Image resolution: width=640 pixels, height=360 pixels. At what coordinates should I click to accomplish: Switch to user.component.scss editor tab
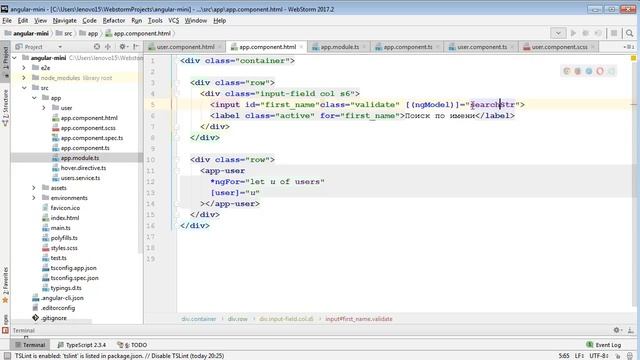[559, 47]
